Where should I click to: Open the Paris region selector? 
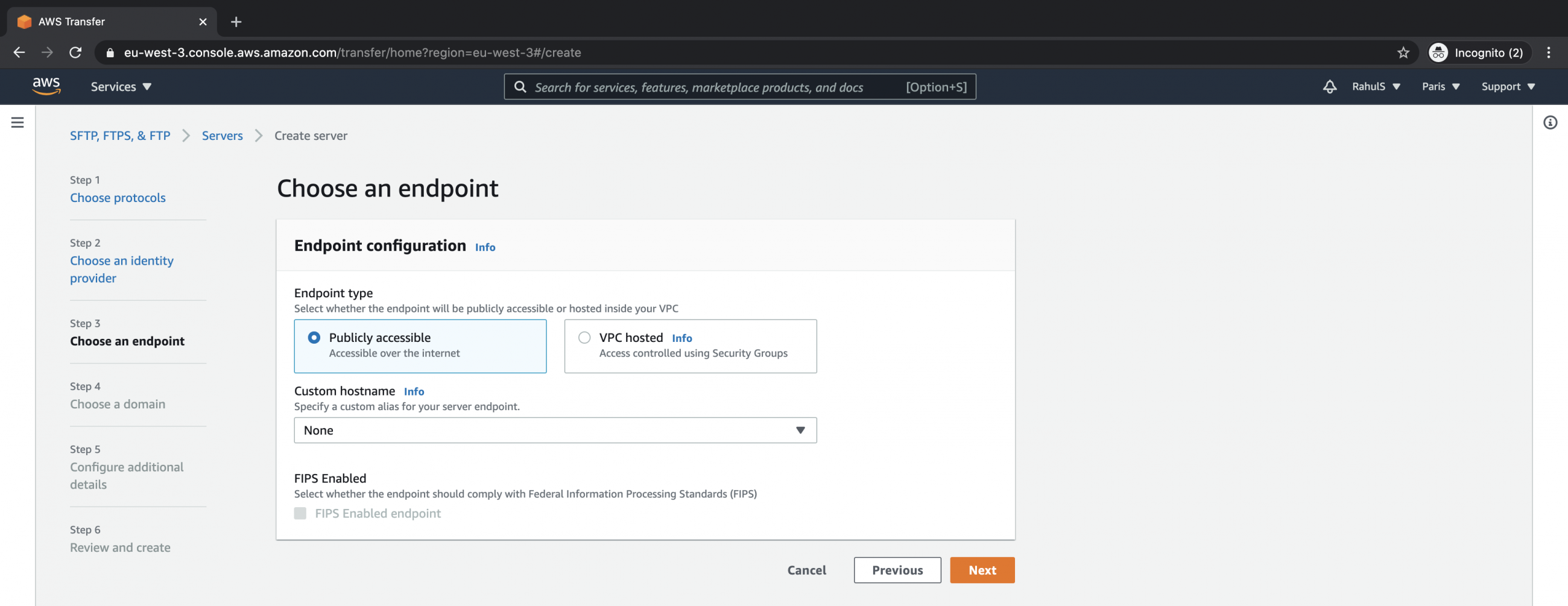pos(1440,86)
